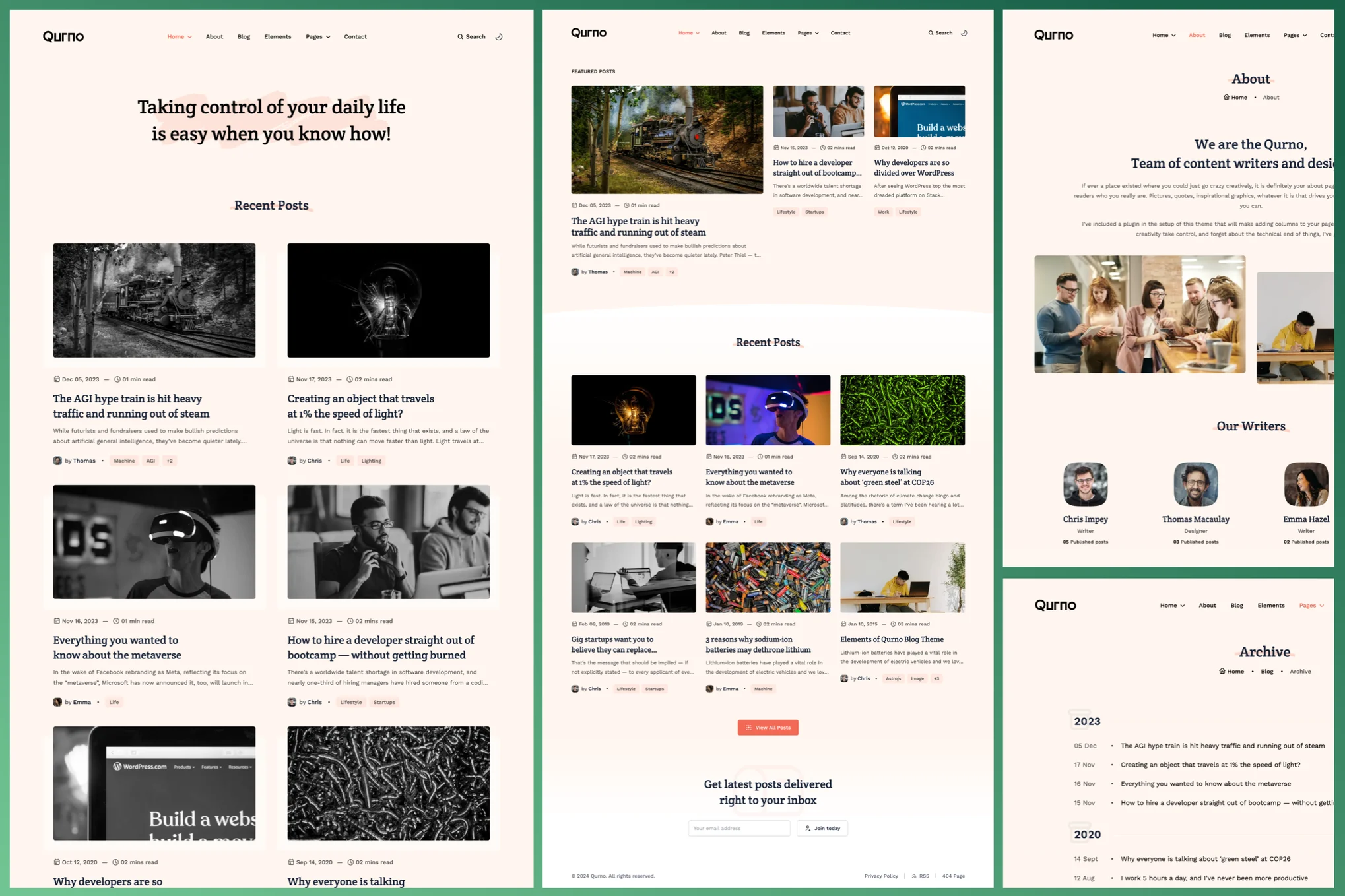
Task: Toggle dark mode moon in left page header
Action: (x=499, y=37)
